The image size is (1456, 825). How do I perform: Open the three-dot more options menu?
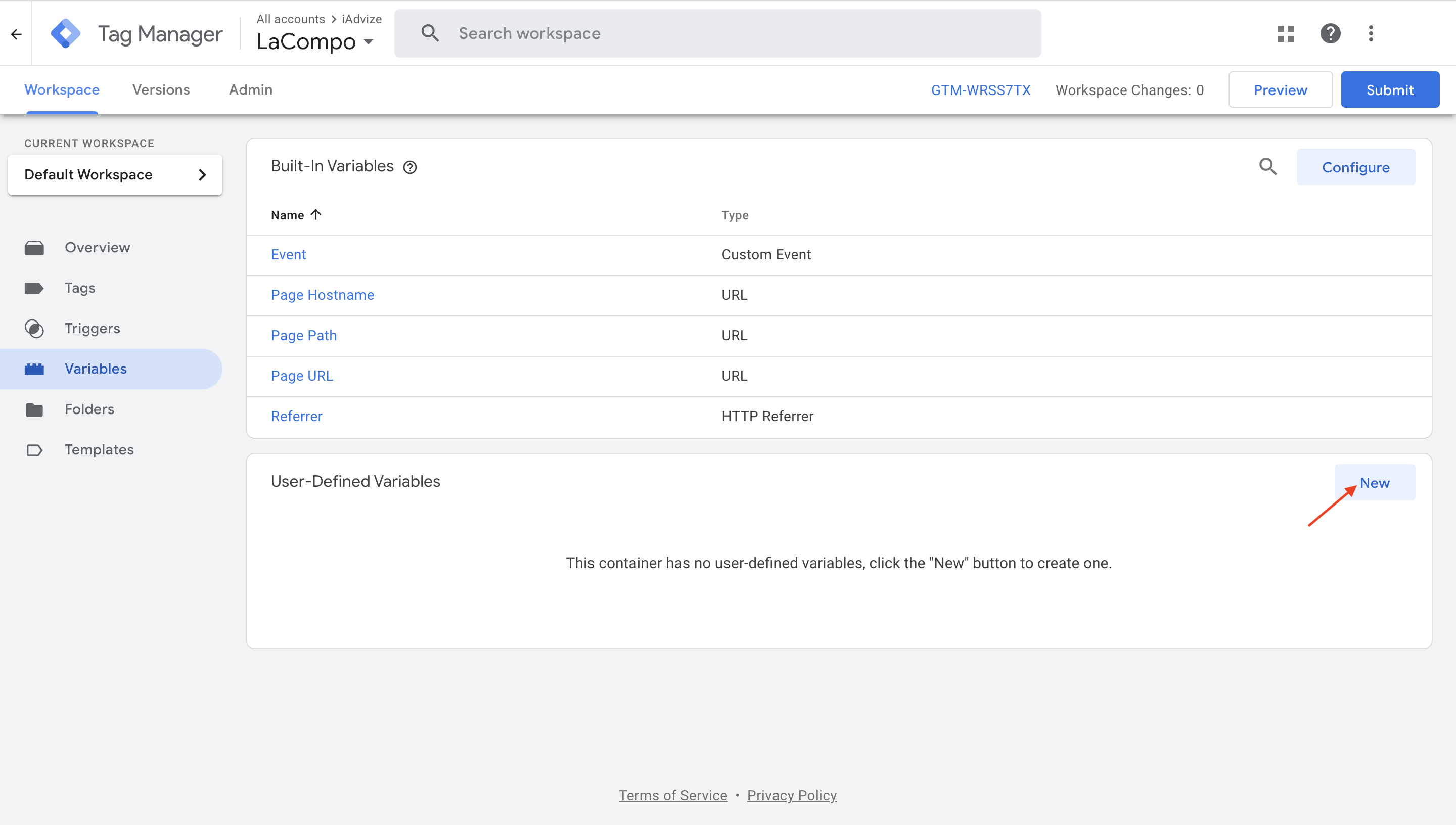(x=1371, y=33)
